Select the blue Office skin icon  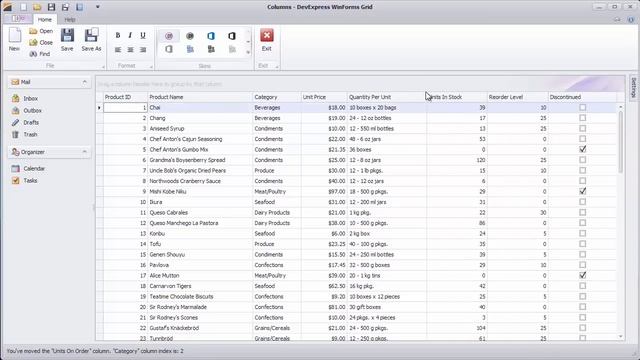[x=211, y=36]
